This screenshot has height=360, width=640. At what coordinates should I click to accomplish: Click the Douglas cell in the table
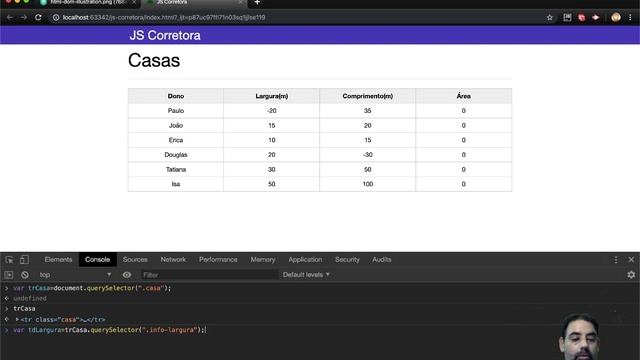click(176, 155)
